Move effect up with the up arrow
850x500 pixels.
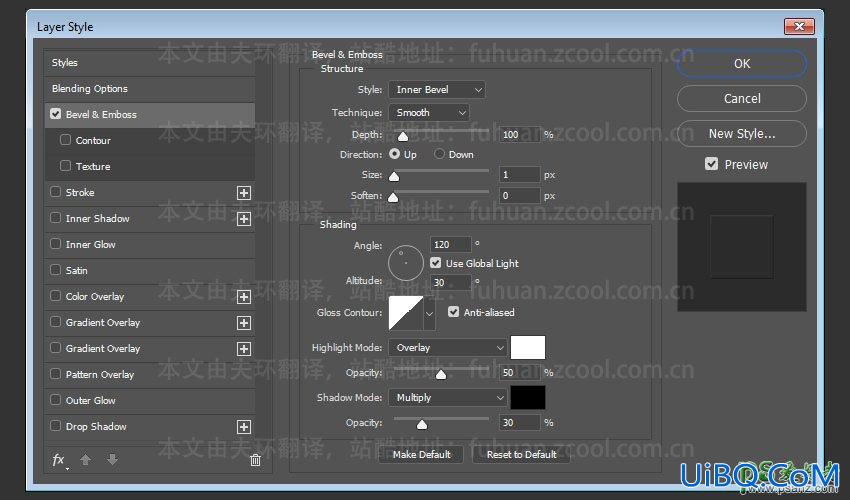tap(85, 460)
